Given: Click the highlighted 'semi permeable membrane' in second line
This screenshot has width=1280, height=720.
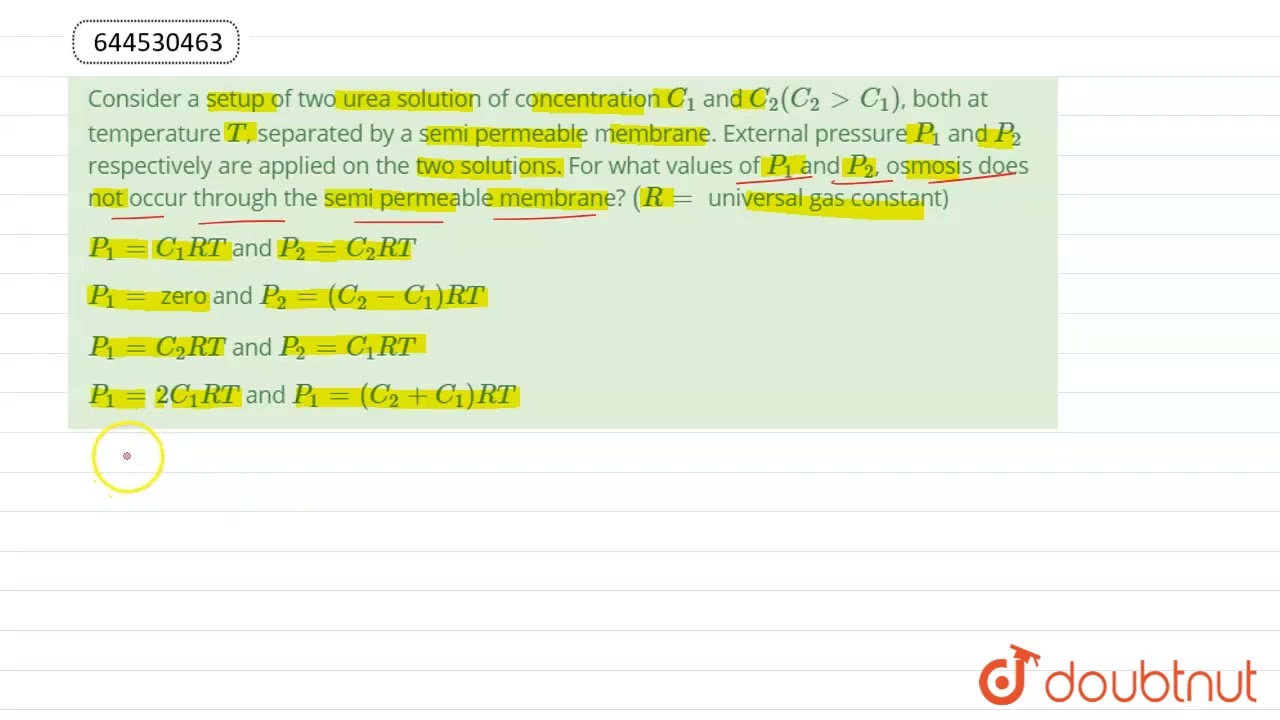Looking at the screenshot, I should pyautogui.click(x=567, y=133).
